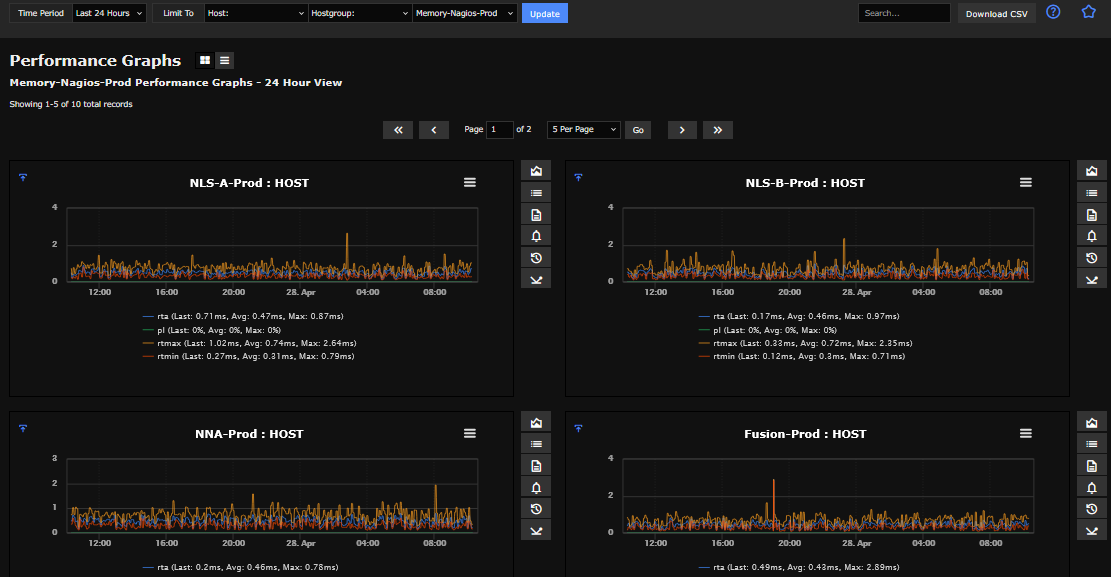Open NLS-A-Prod chart hamburger menu
Screen dimensions: 1111x577
point(469,183)
